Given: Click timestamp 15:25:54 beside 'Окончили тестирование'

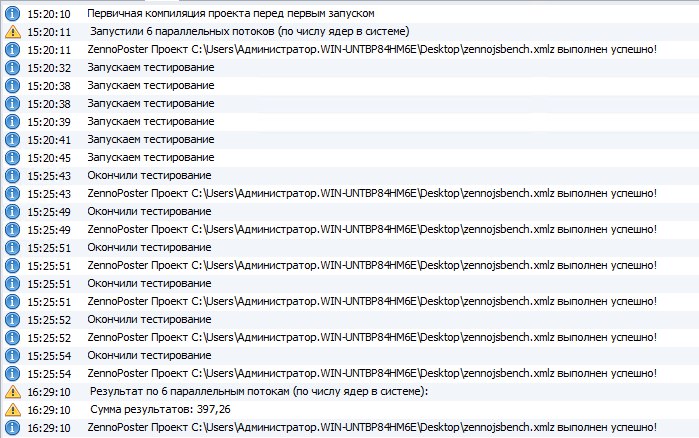Looking at the screenshot, I should [x=49, y=356].
